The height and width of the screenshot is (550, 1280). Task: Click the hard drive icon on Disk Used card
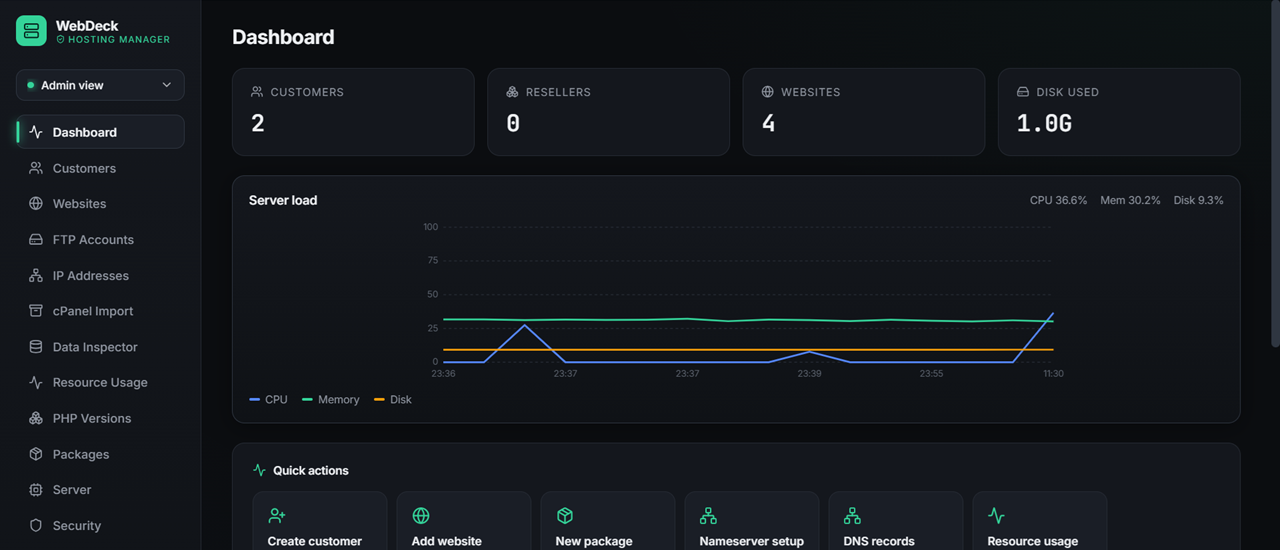pyautogui.click(x=1023, y=92)
